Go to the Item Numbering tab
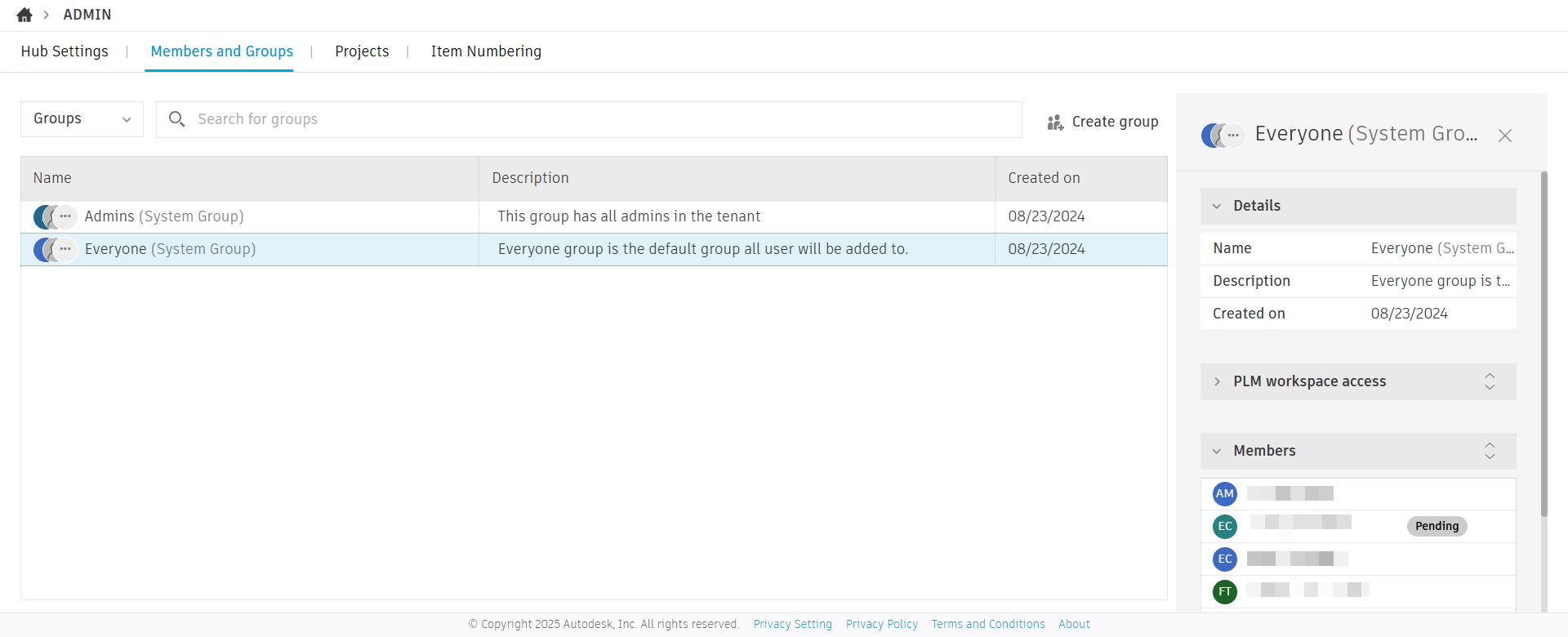Screen dimensions: 1568x637 pos(486,51)
